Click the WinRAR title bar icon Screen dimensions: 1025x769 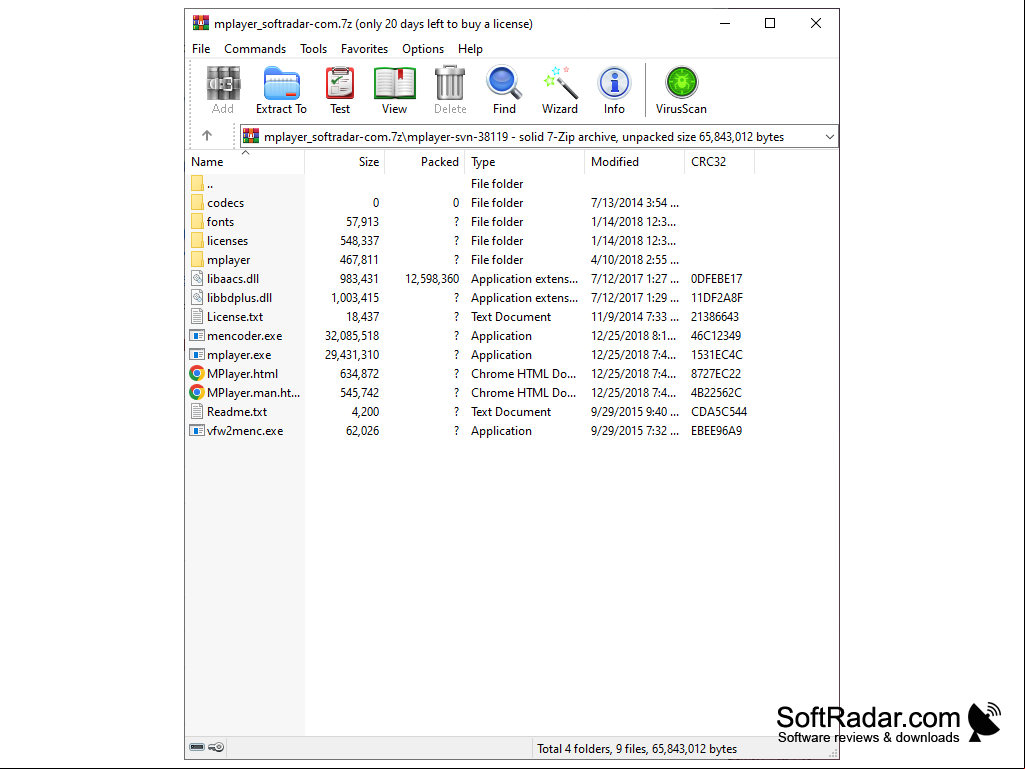coord(201,23)
